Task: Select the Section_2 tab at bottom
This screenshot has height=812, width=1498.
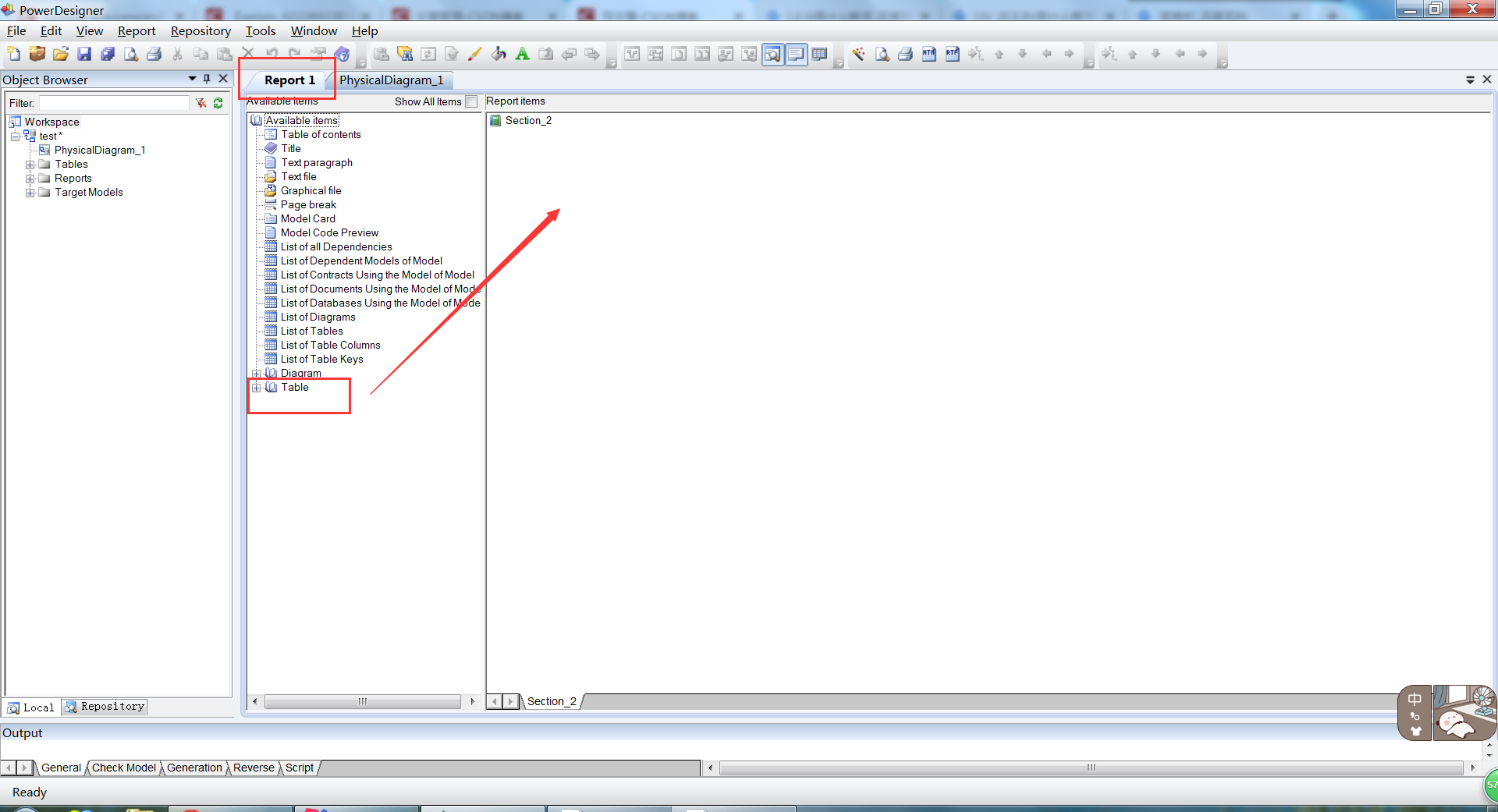Action: (552, 701)
